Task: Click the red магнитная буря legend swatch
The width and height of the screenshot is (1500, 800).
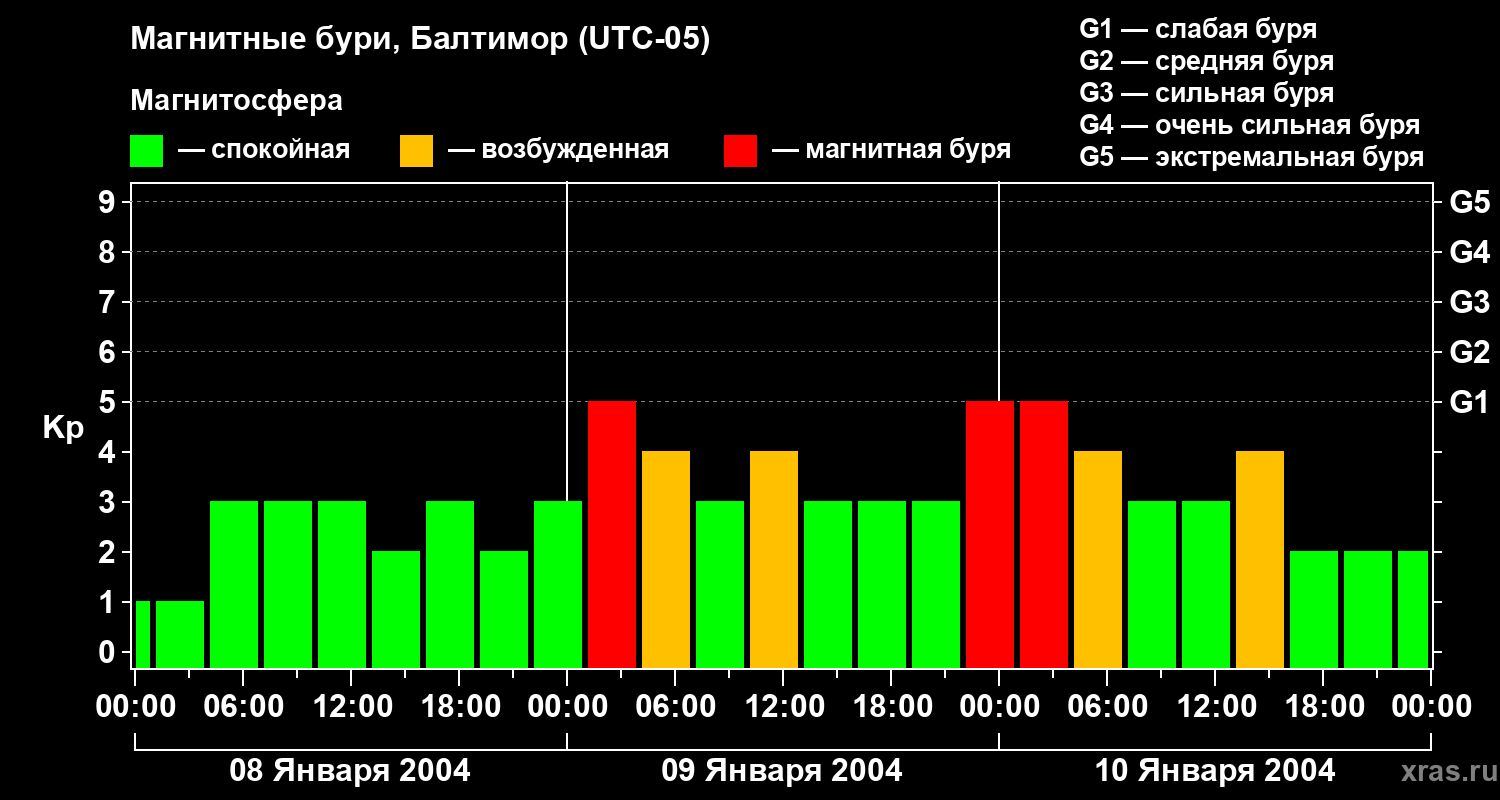Action: coord(740,151)
